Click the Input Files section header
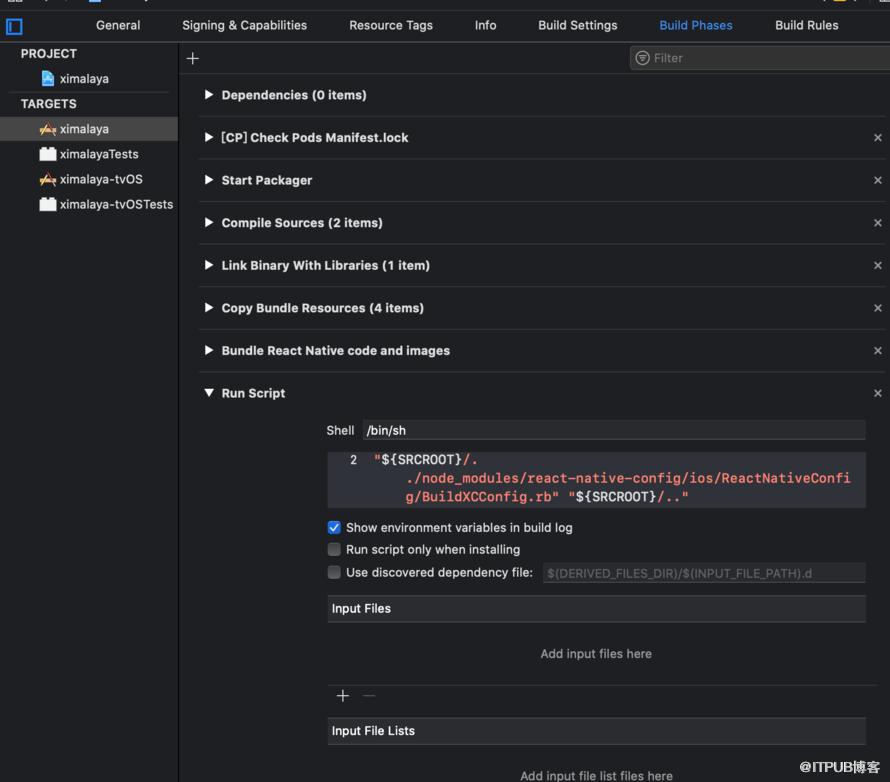The image size is (890, 782). coord(597,608)
